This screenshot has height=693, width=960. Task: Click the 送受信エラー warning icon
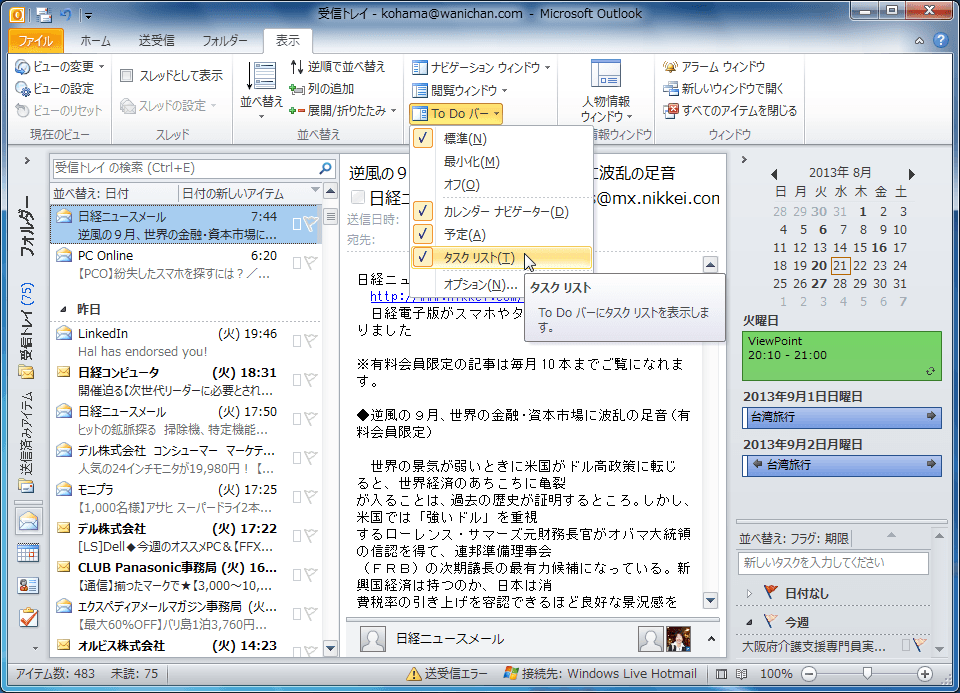click(x=414, y=674)
